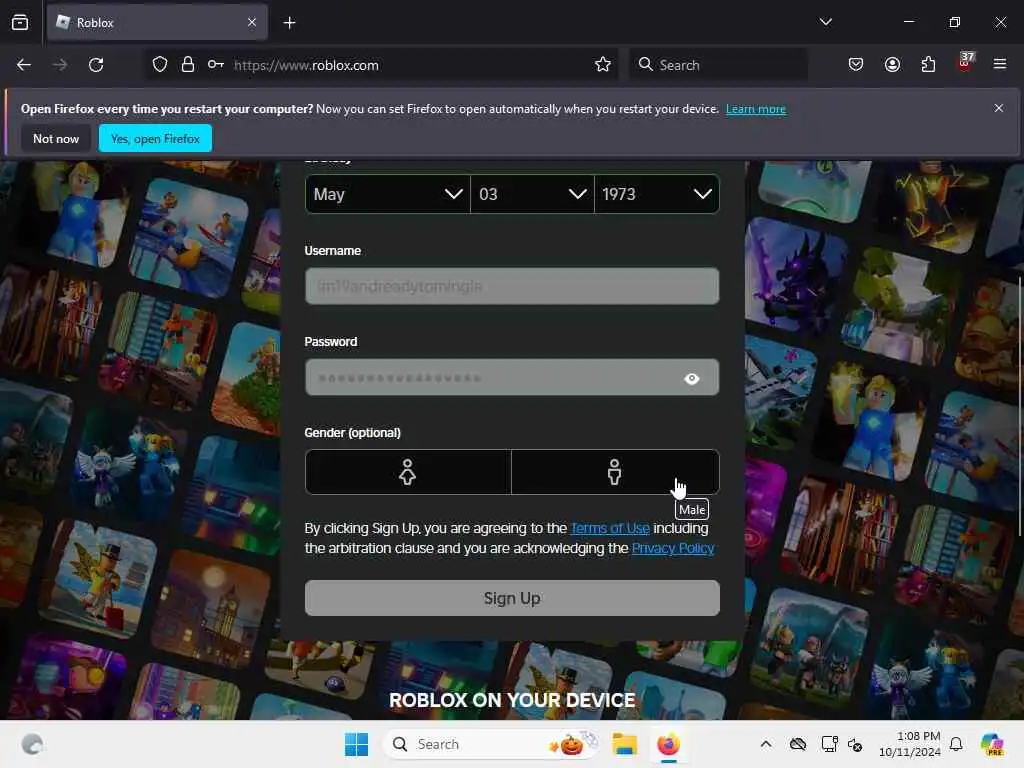Click the taskbar Search box
This screenshot has width=1024, height=768.
pyautogui.click(x=491, y=744)
